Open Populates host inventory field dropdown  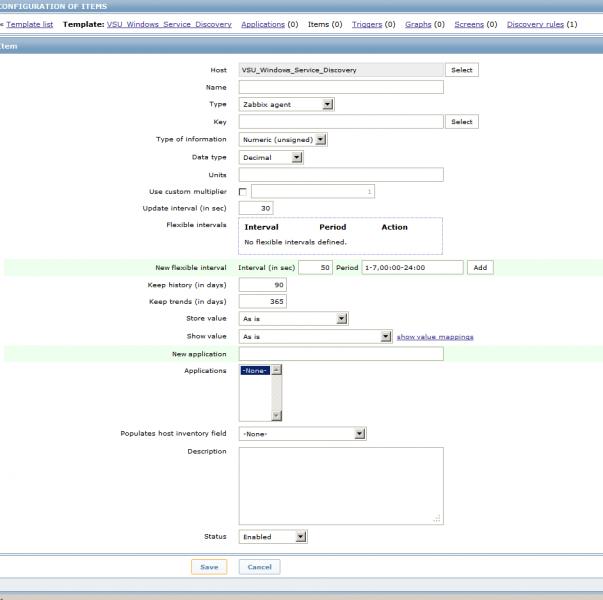[302, 434]
